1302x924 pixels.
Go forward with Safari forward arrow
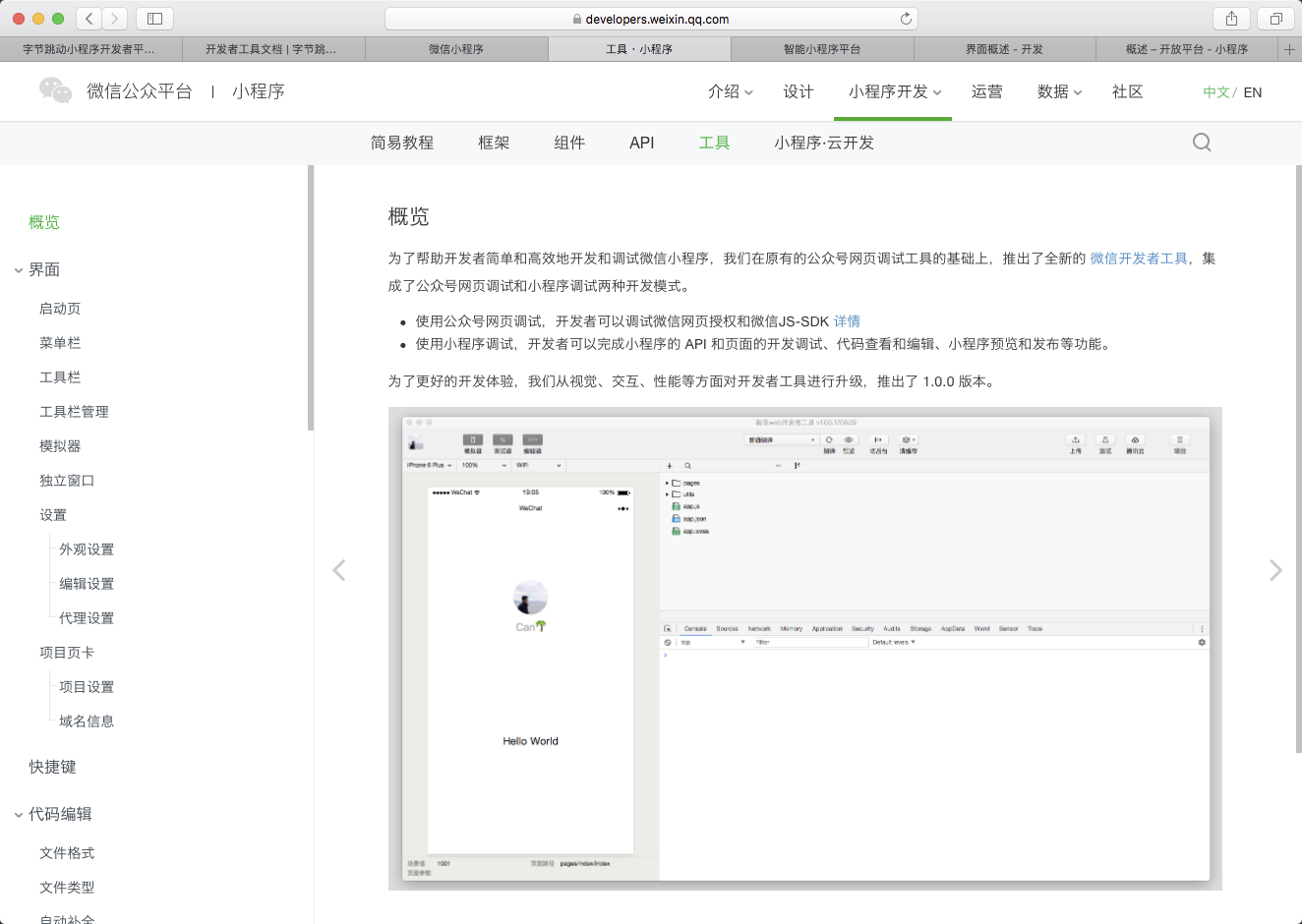(x=115, y=19)
